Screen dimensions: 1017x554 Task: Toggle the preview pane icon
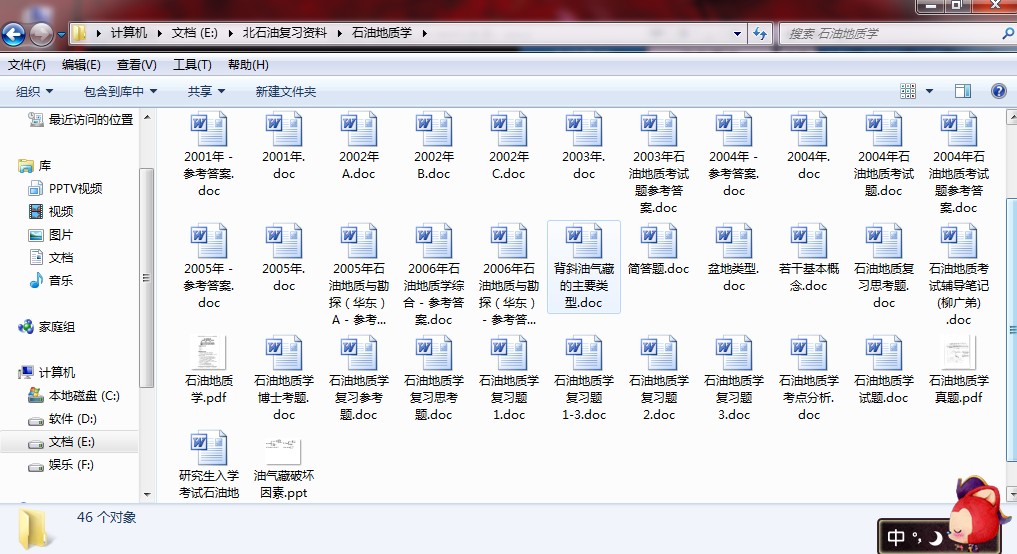[x=963, y=91]
